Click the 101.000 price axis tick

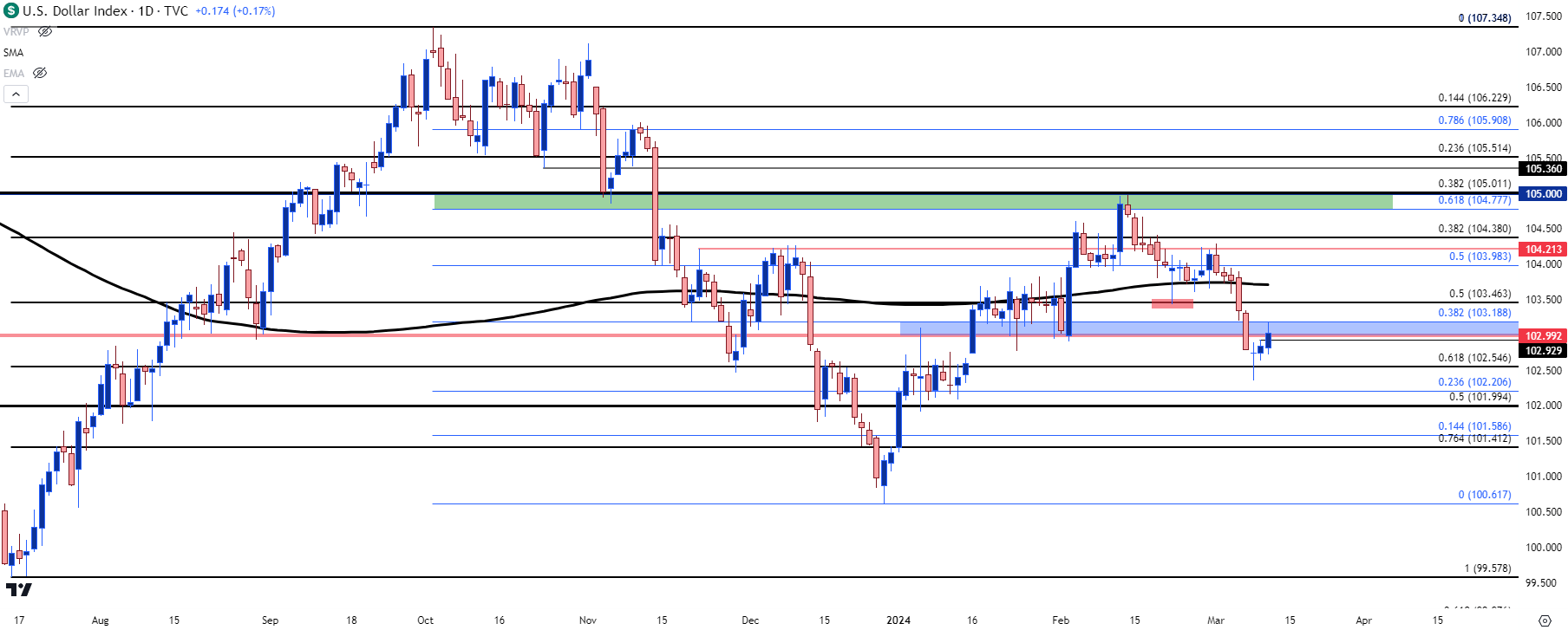tap(1544, 477)
